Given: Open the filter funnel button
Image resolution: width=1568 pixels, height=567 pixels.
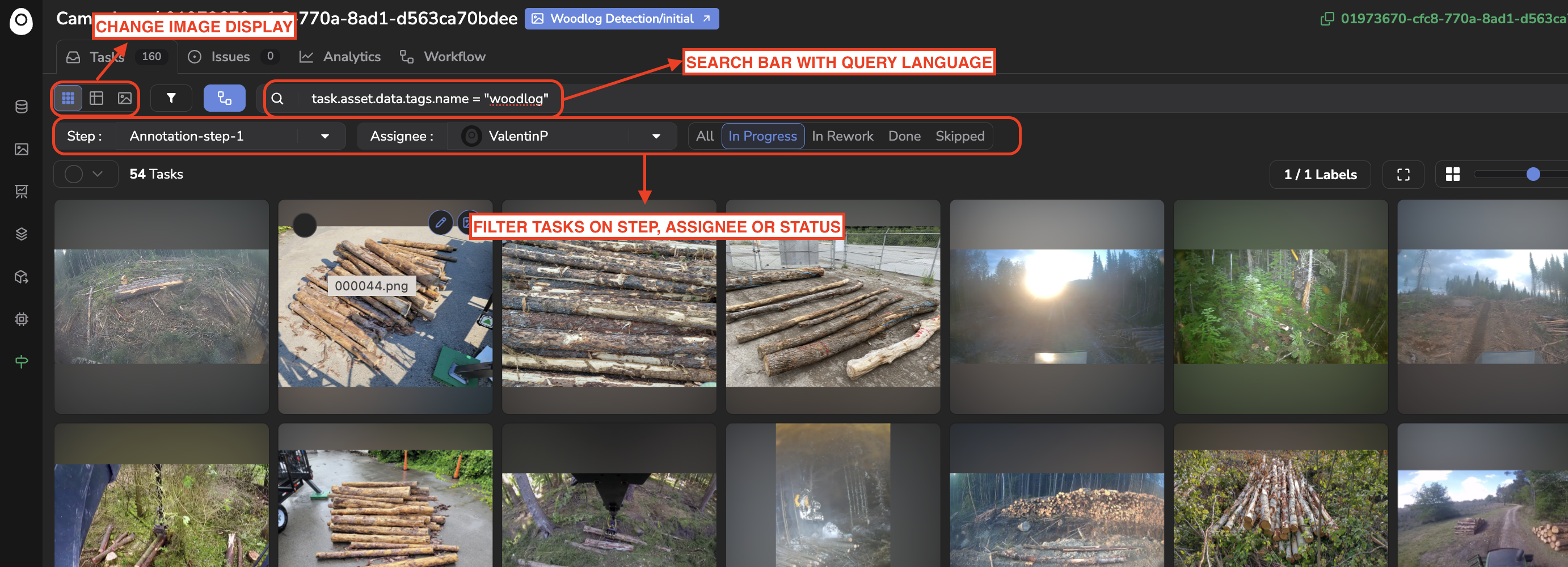Looking at the screenshot, I should point(171,98).
